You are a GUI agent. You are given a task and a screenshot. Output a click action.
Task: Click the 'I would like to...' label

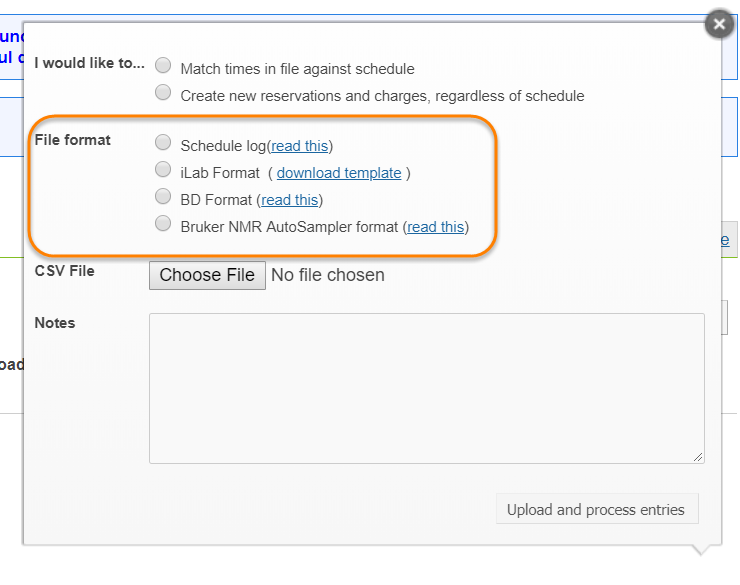[x=89, y=63]
